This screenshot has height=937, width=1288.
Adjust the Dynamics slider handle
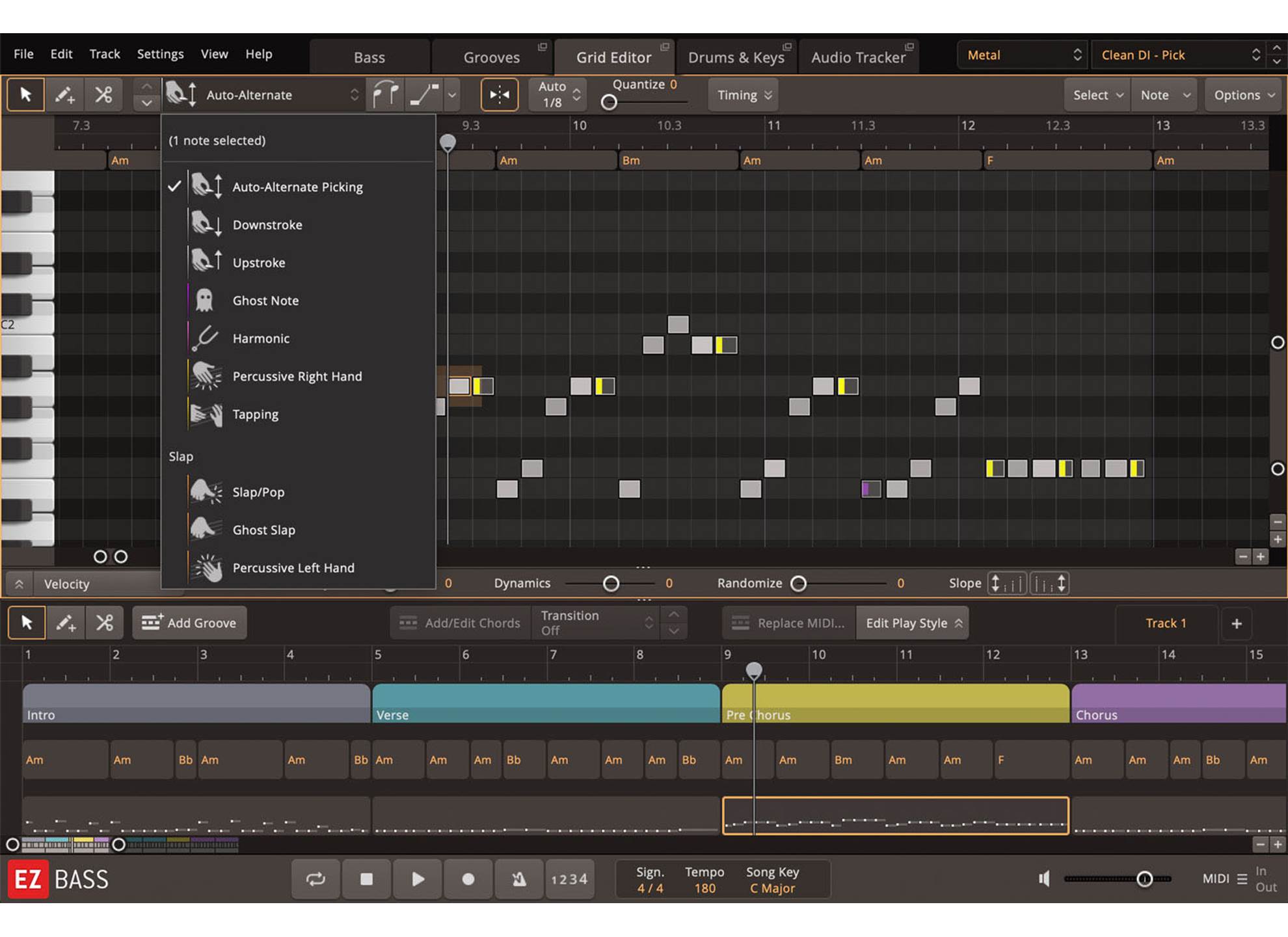coord(611,584)
